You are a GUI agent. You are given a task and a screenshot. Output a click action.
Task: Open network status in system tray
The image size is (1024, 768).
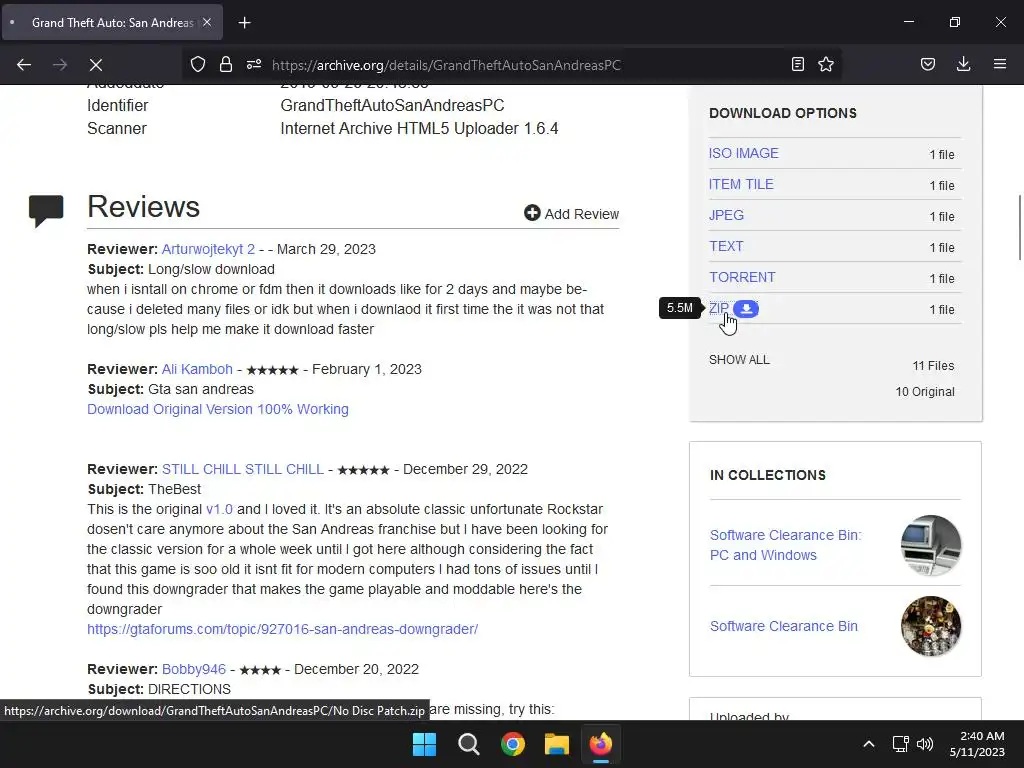tap(901, 744)
